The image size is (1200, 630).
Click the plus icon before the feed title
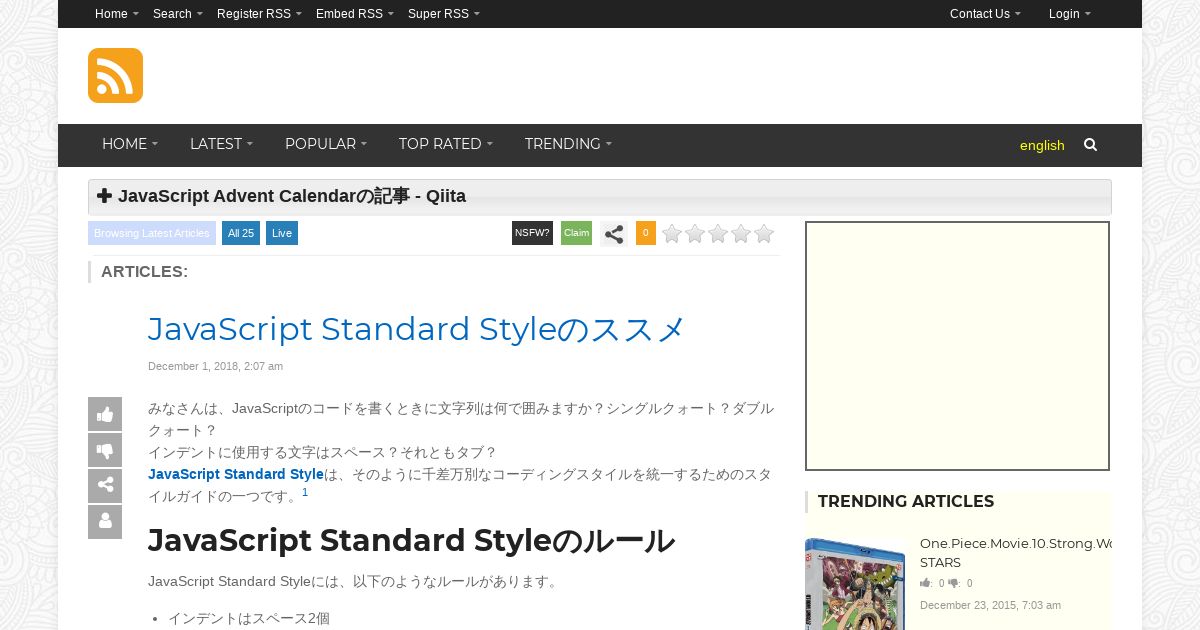[x=104, y=196]
